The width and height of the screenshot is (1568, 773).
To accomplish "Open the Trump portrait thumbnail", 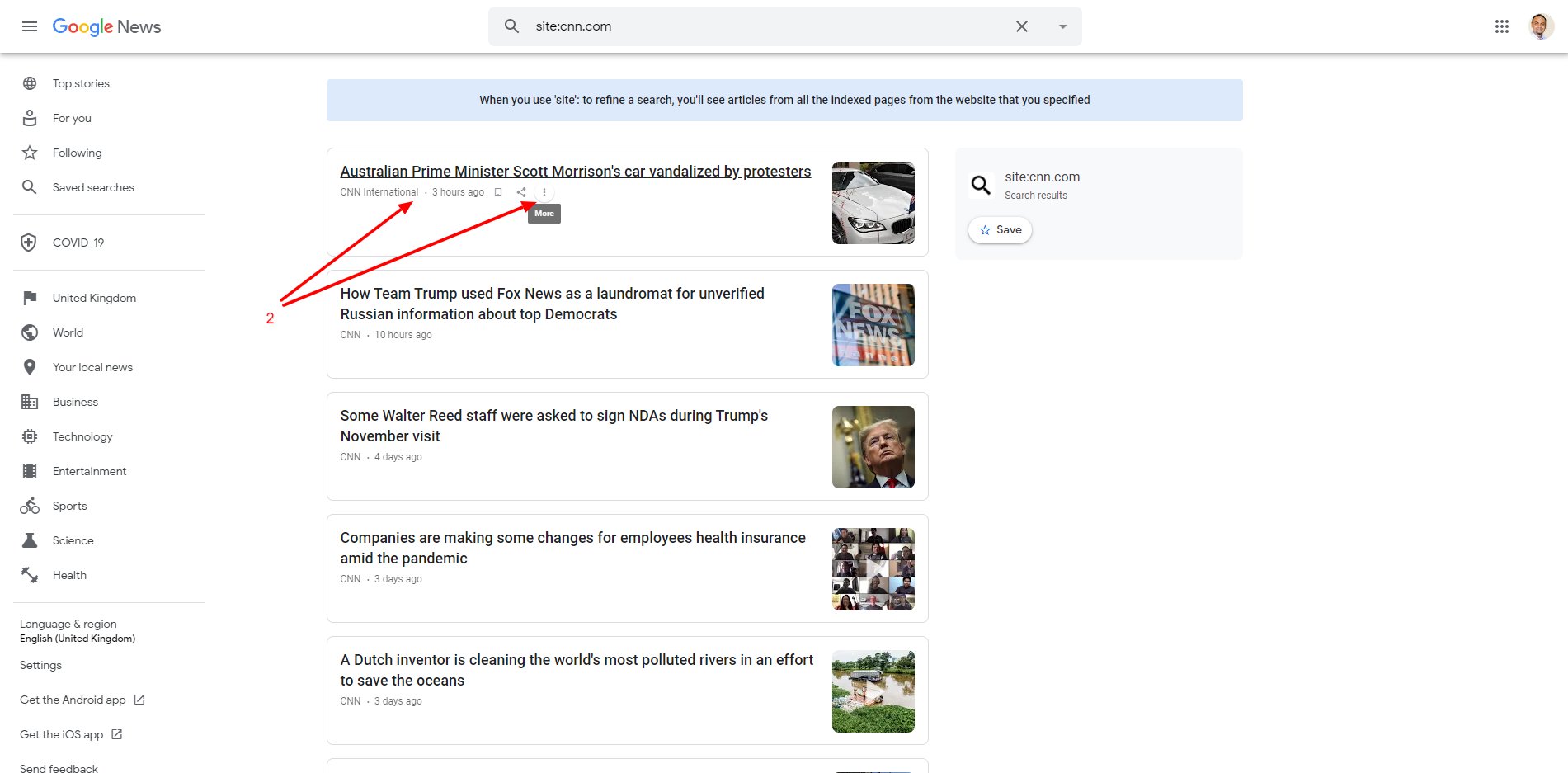I will click(873, 447).
